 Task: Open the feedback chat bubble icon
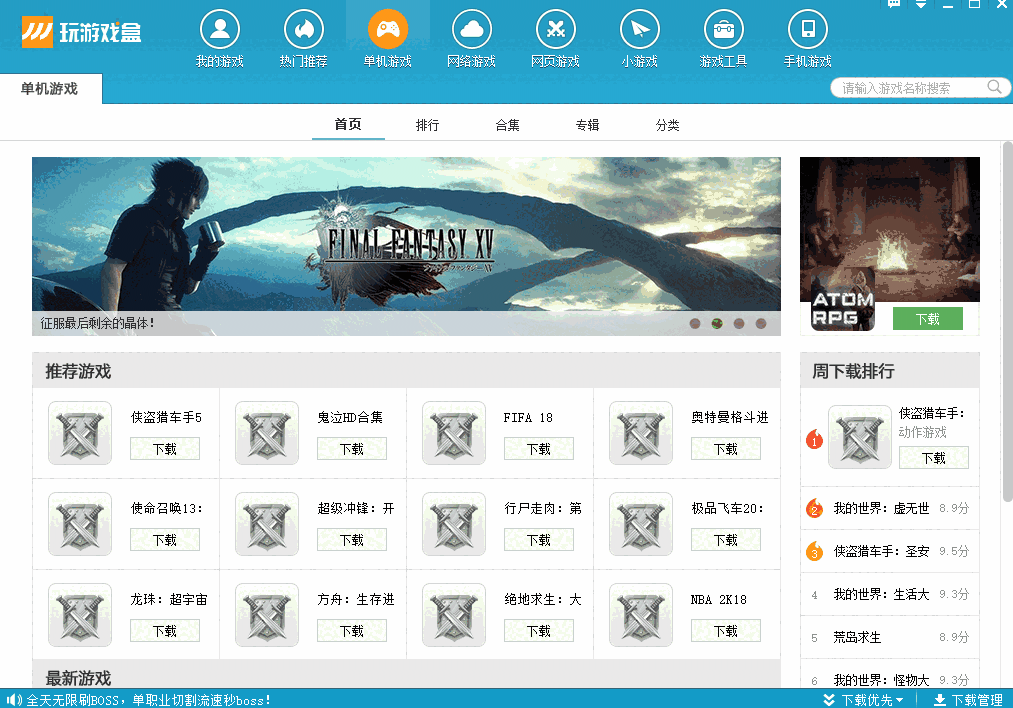[x=894, y=5]
